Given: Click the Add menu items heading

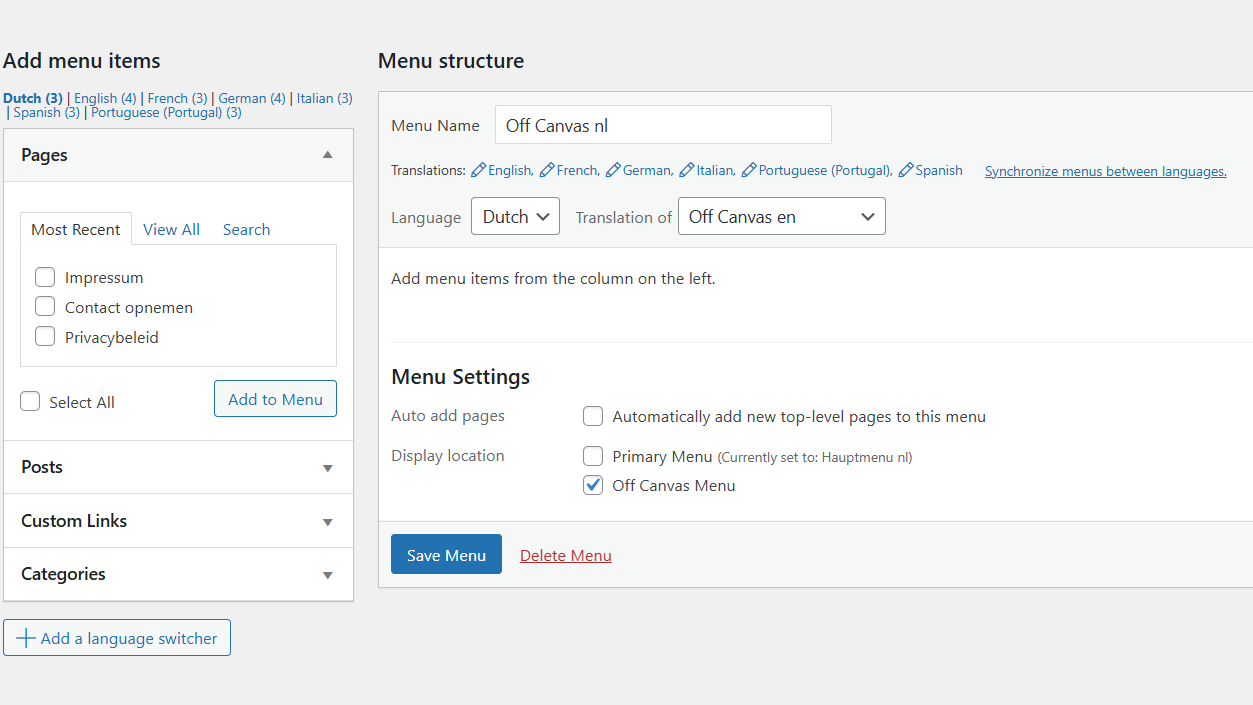Looking at the screenshot, I should click(x=82, y=61).
